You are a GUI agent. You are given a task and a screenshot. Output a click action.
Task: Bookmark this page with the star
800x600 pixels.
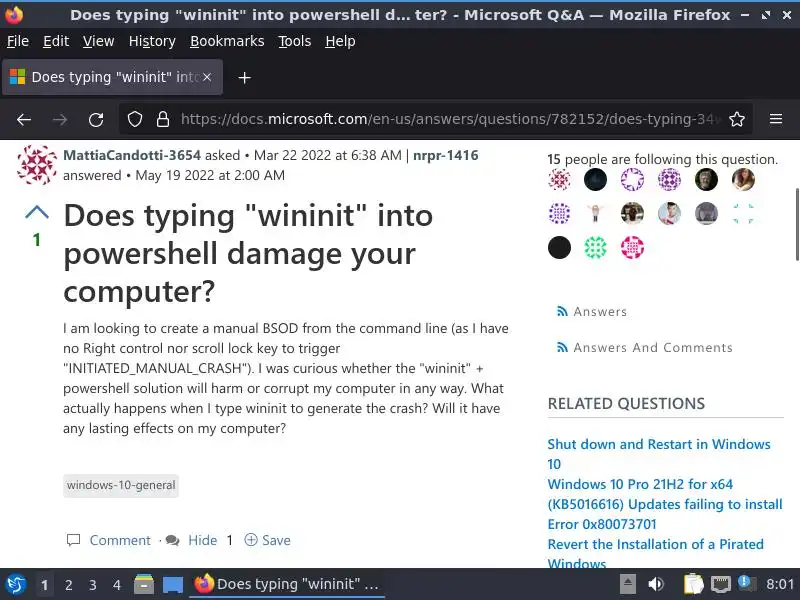click(737, 119)
